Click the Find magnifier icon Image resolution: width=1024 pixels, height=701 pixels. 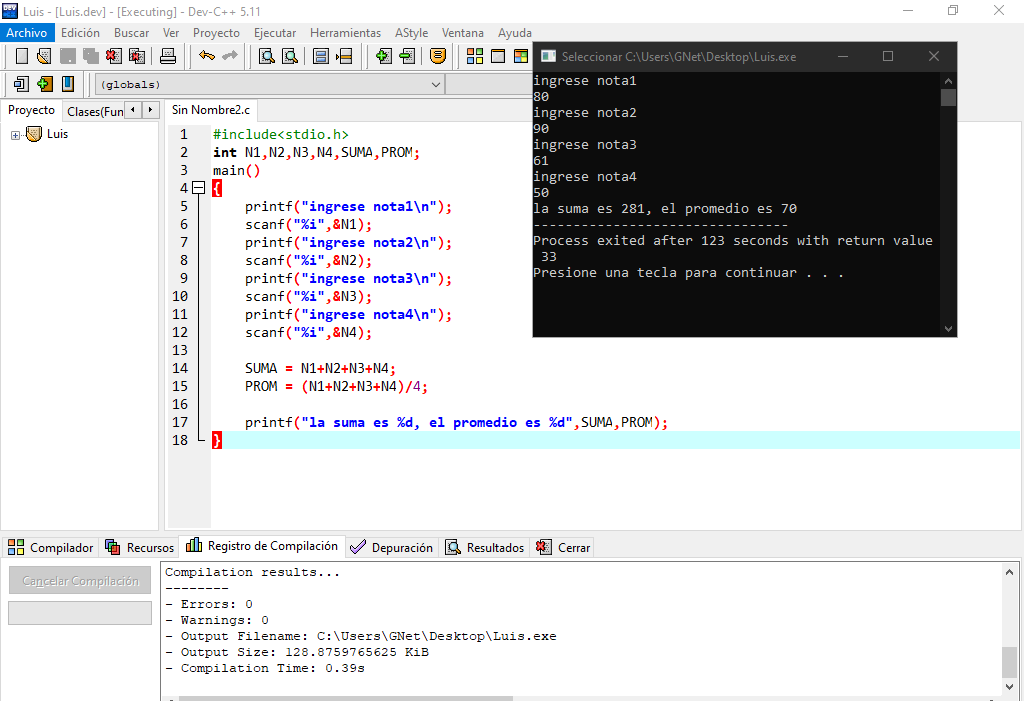click(267, 56)
